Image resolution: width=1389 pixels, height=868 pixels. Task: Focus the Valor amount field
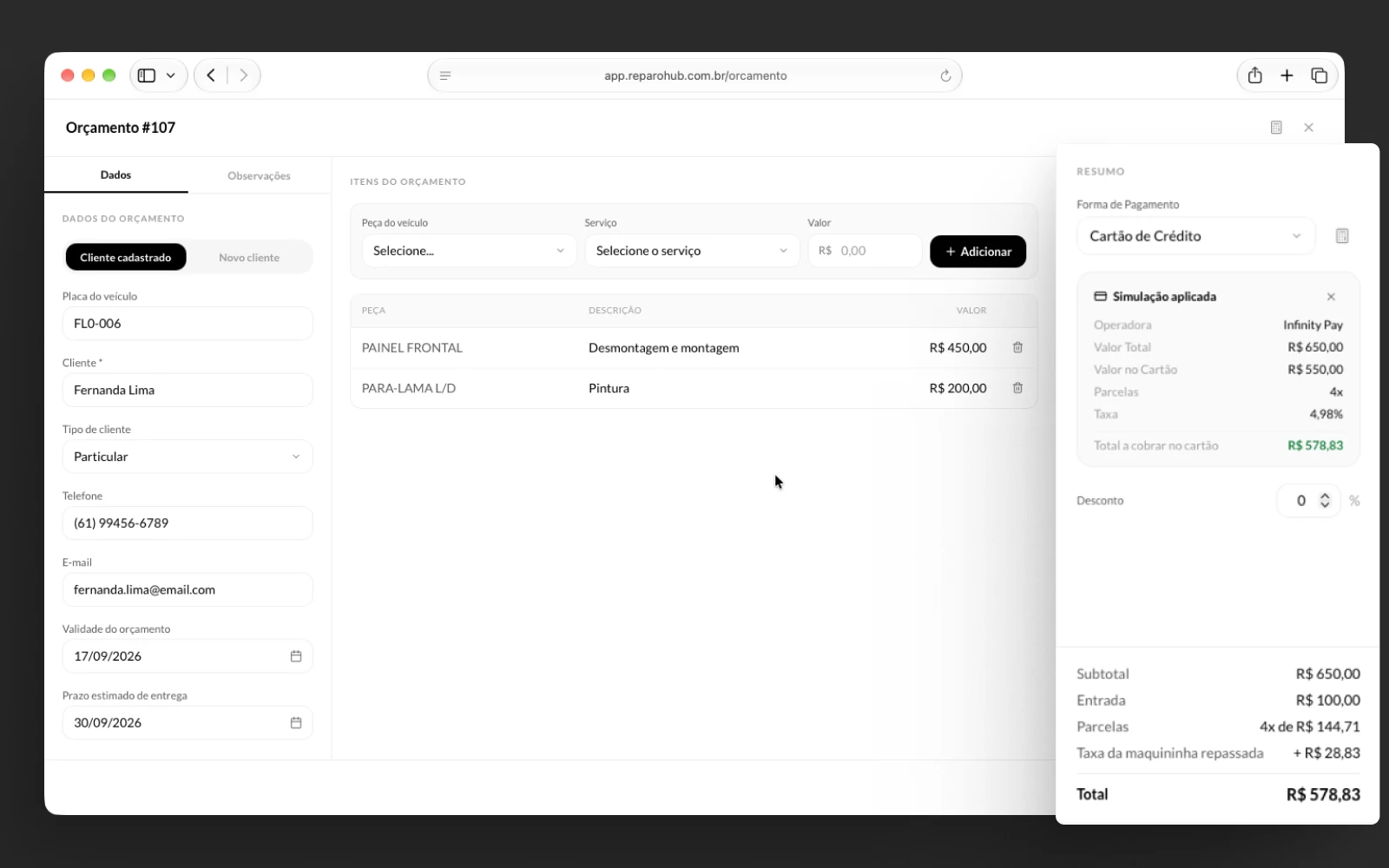pyautogui.click(x=865, y=251)
